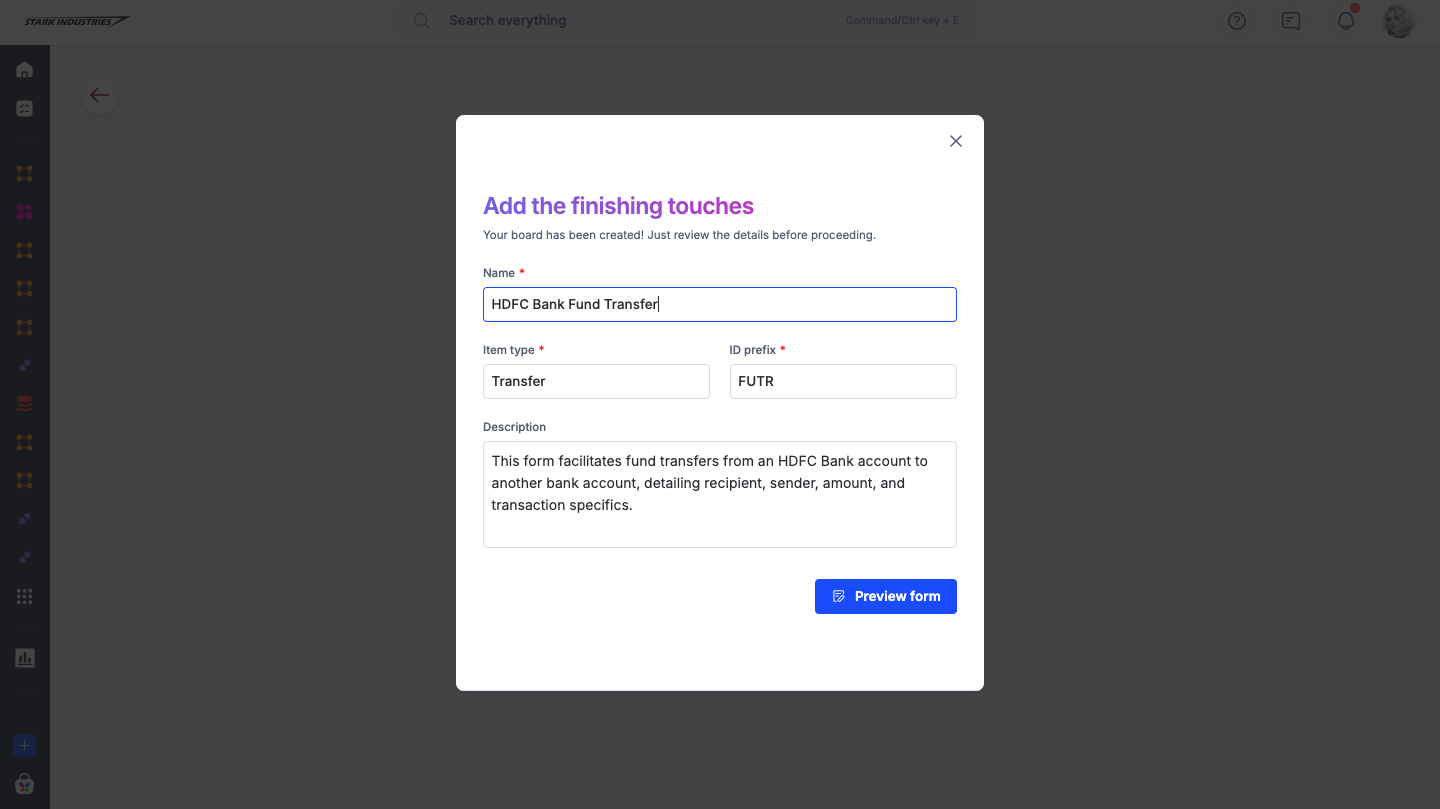Open the marketplace bag icon

coord(25,784)
